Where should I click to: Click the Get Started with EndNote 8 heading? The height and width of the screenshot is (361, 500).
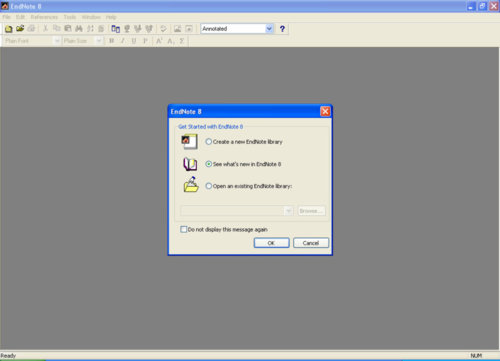(x=211, y=127)
